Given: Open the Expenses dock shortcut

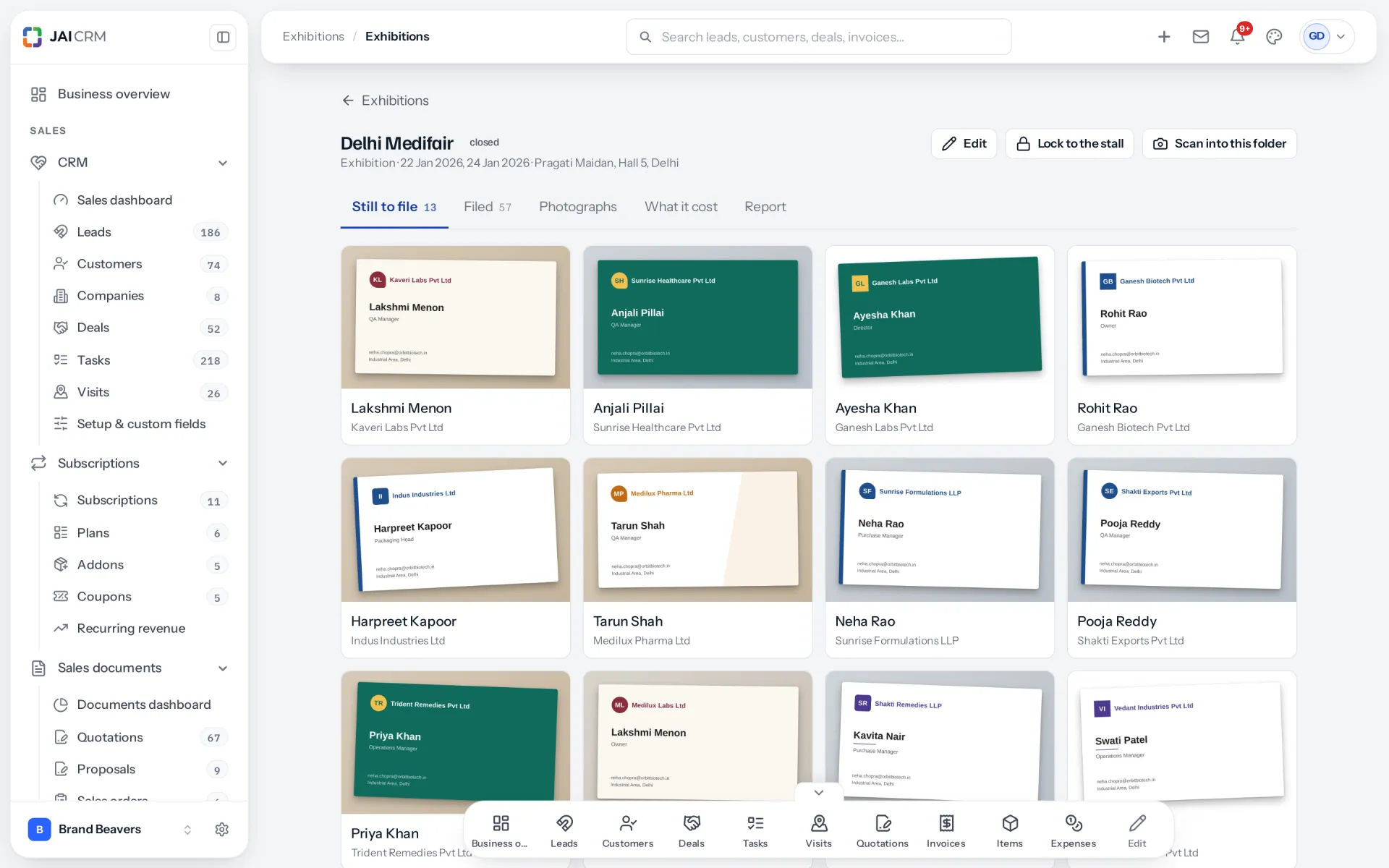Looking at the screenshot, I should [x=1074, y=830].
